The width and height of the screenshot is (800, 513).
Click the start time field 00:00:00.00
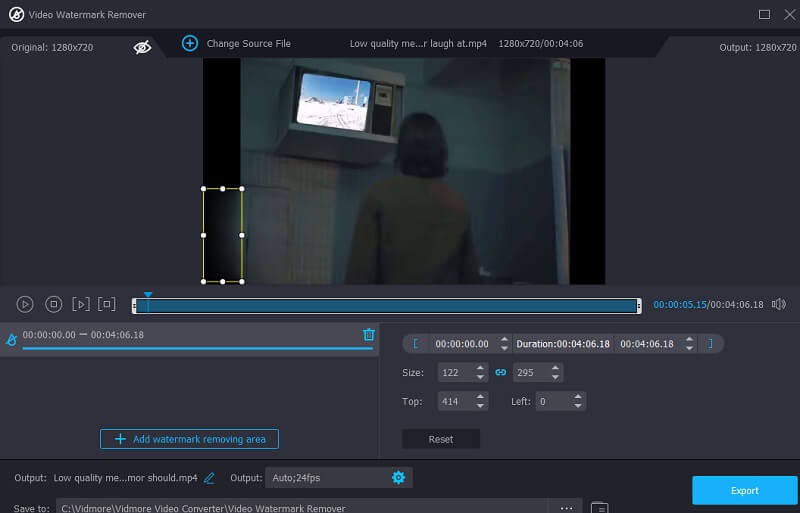point(462,344)
